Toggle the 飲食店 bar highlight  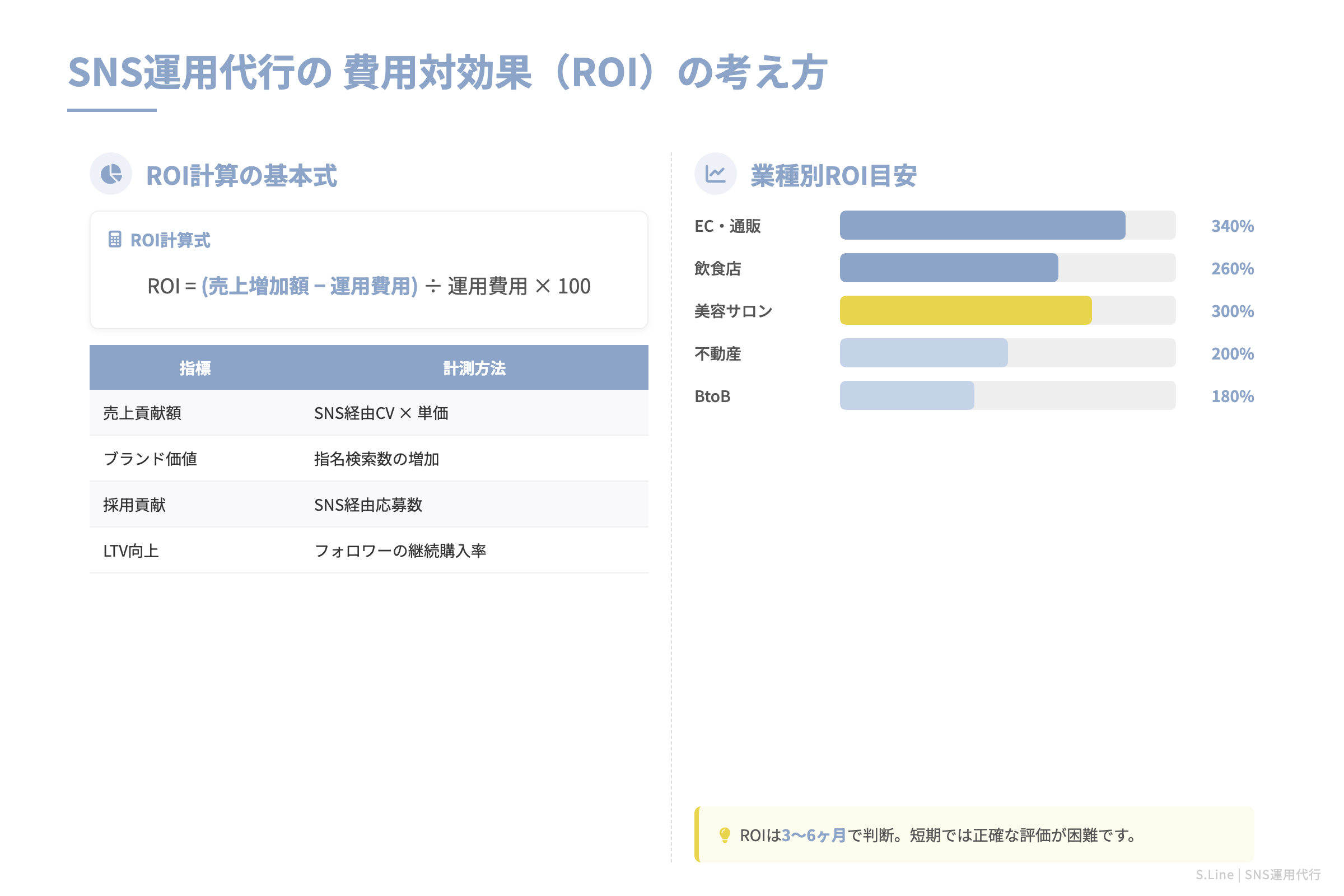point(949,268)
